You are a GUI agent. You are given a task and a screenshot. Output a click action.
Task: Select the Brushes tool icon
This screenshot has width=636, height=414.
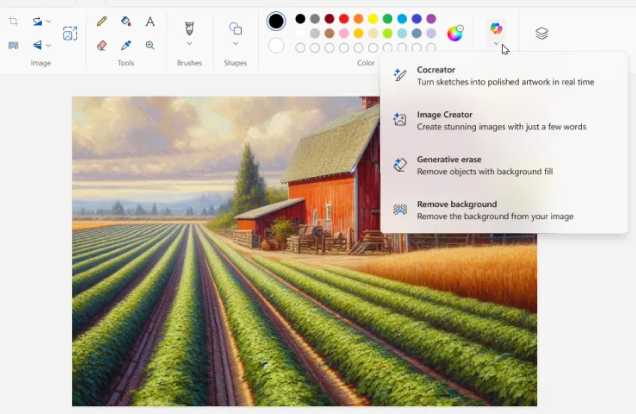pyautogui.click(x=189, y=28)
